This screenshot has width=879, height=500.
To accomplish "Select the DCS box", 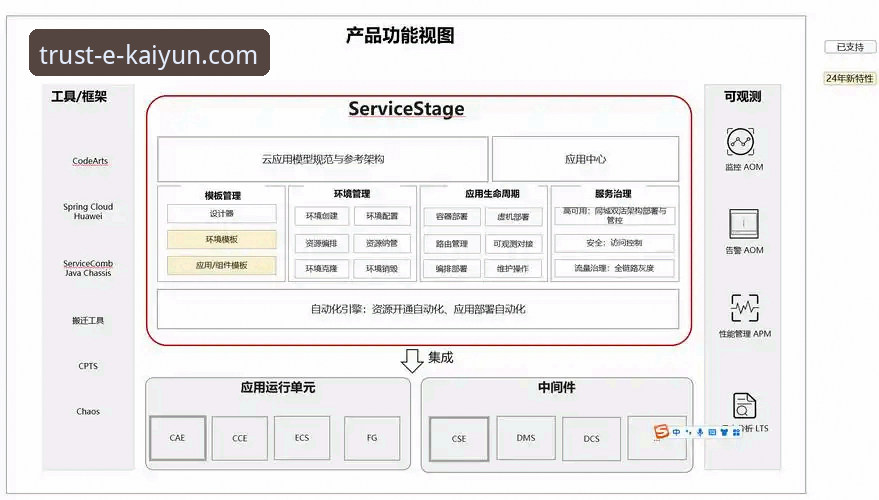I will (x=591, y=439).
